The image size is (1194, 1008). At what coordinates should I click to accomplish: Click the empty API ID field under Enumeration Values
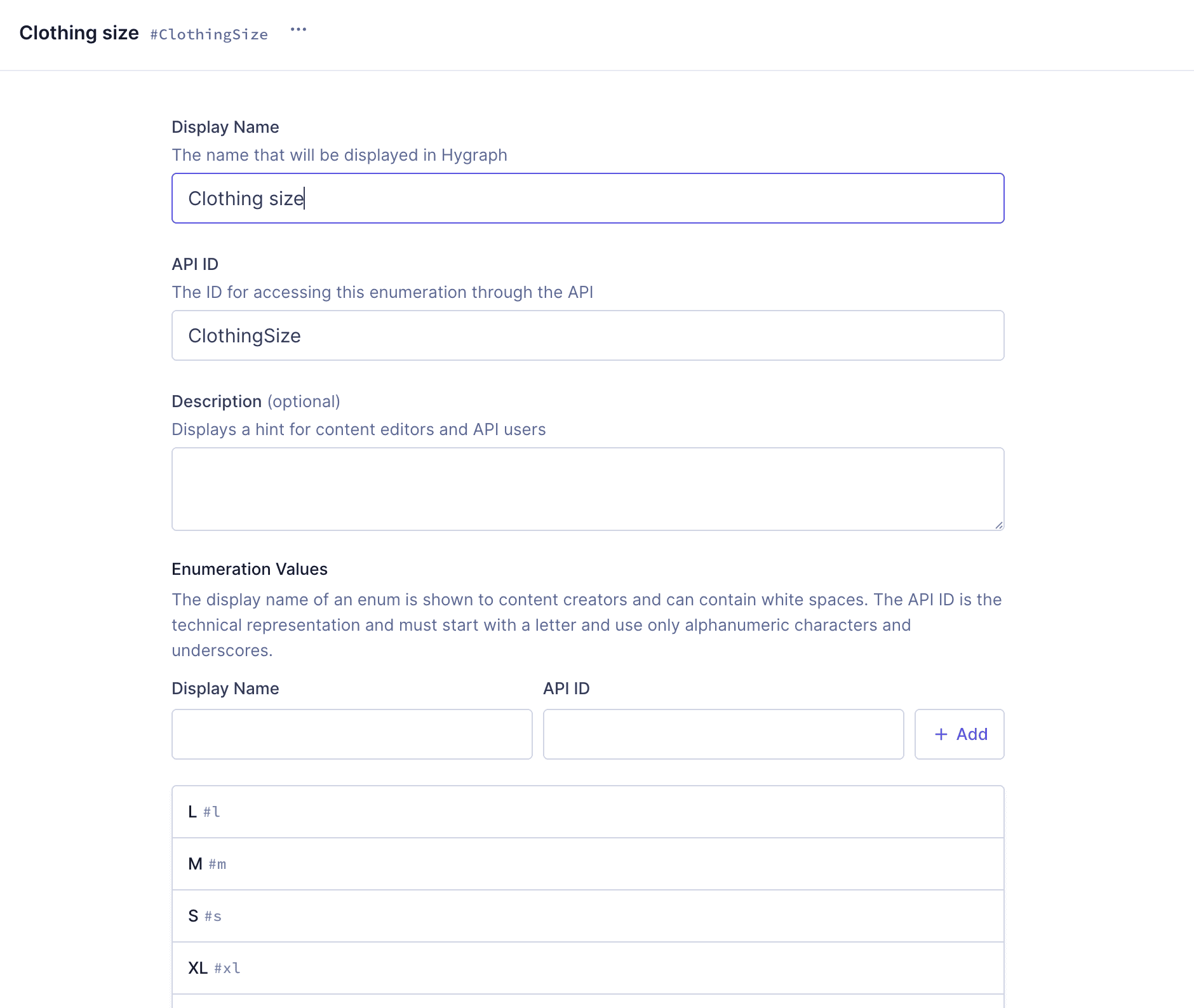pos(723,734)
